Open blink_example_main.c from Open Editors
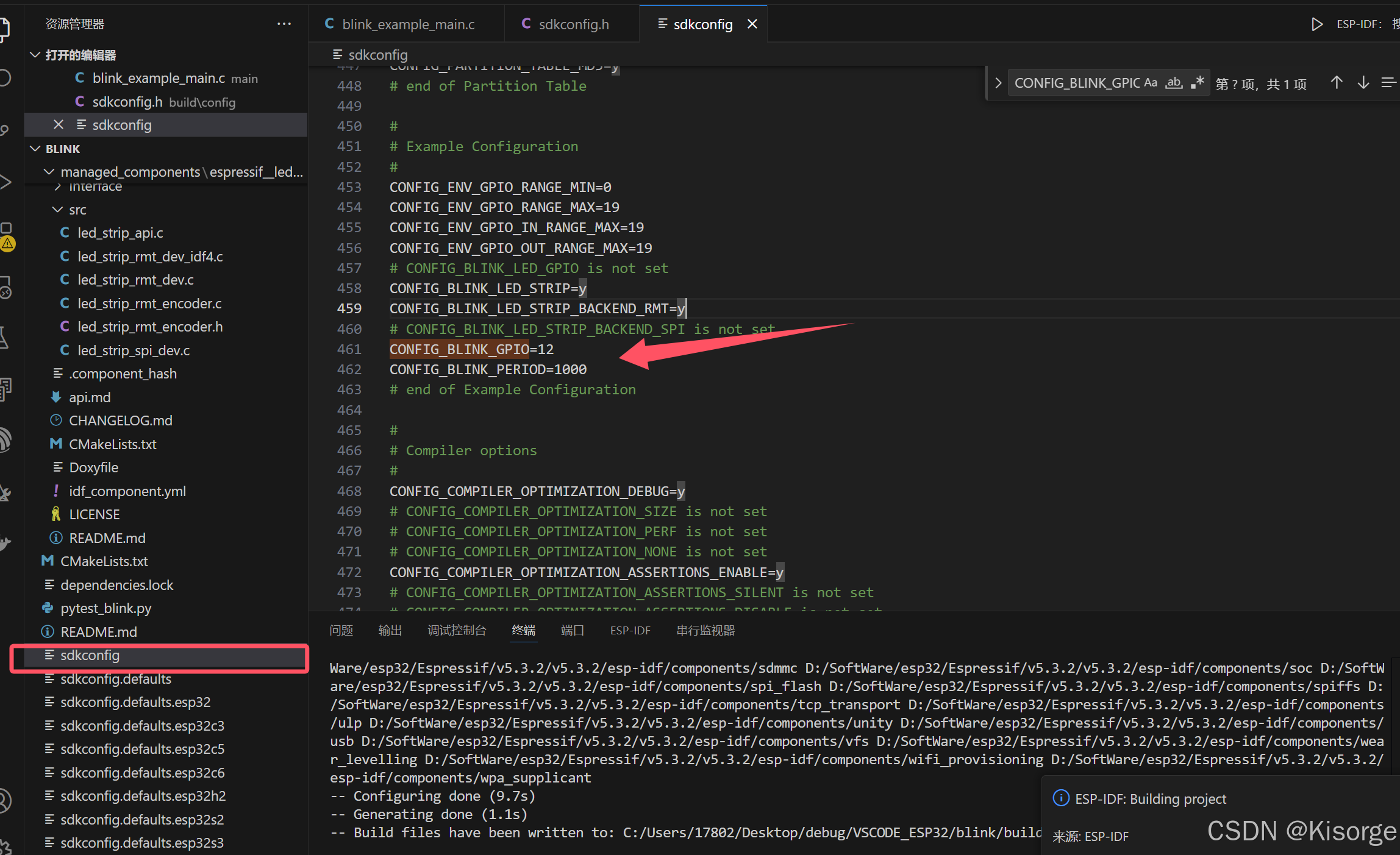Screen dimensions: 1400x855 pos(166,78)
